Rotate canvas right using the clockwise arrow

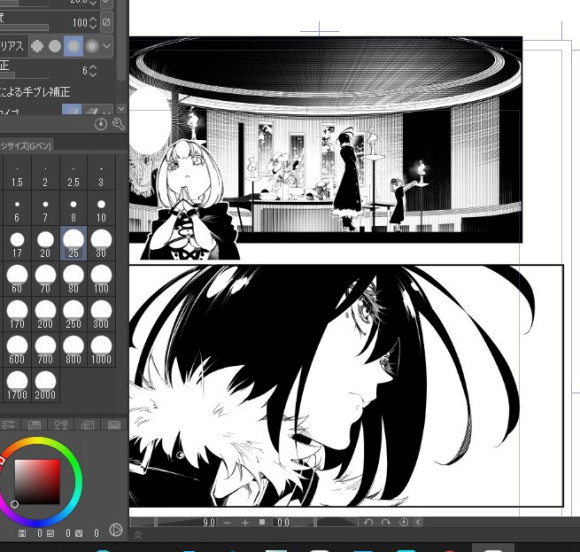pos(386,522)
